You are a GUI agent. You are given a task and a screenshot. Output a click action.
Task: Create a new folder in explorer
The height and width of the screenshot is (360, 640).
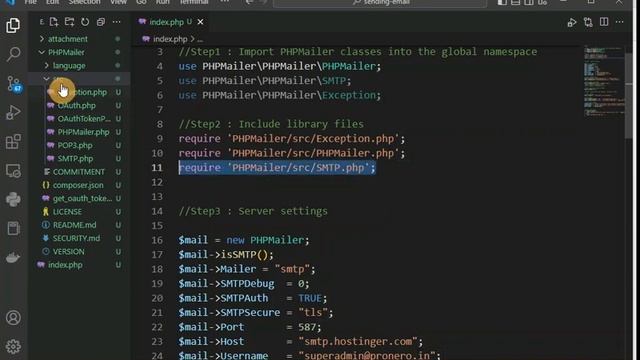click(69, 22)
